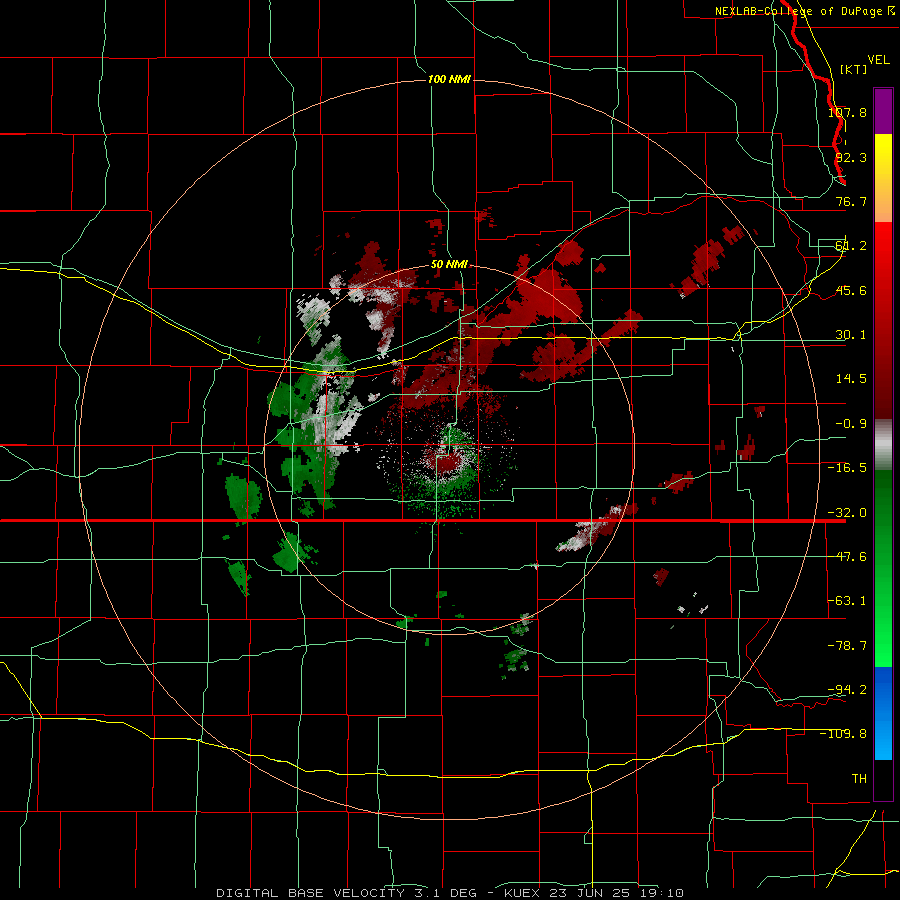Select the -109.8 value on velocity scale
Image resolution: width=900 pixels, height=900 pixels.
click(x=844, y=734)
